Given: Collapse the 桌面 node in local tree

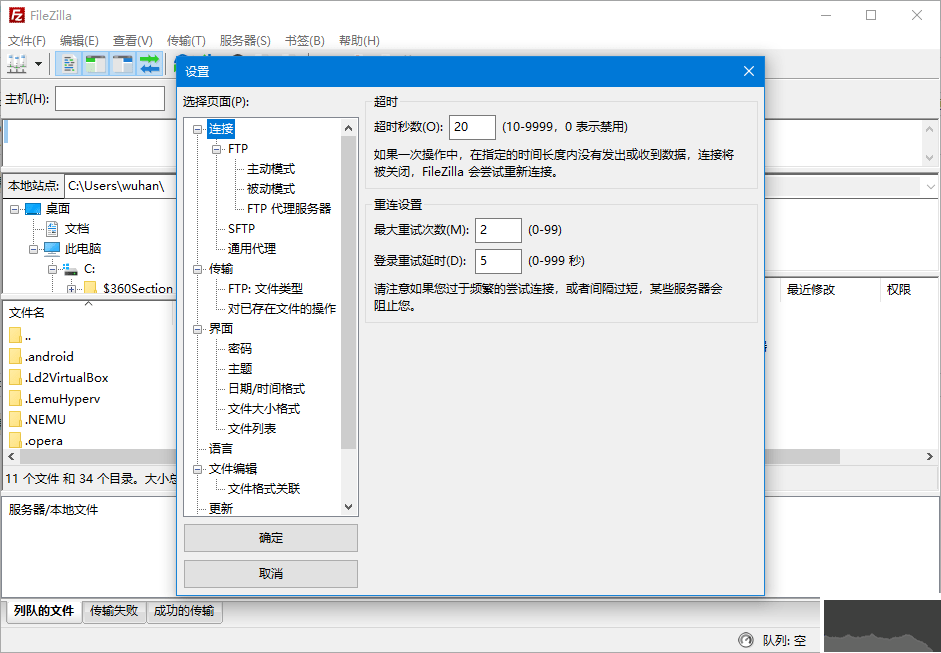Looking at the screenshot, I should pyautogui.click(x=14, y=209).
